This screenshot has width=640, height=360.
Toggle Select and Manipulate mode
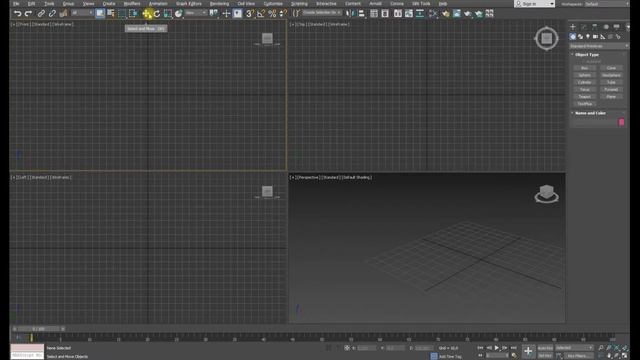pos(226,14)
